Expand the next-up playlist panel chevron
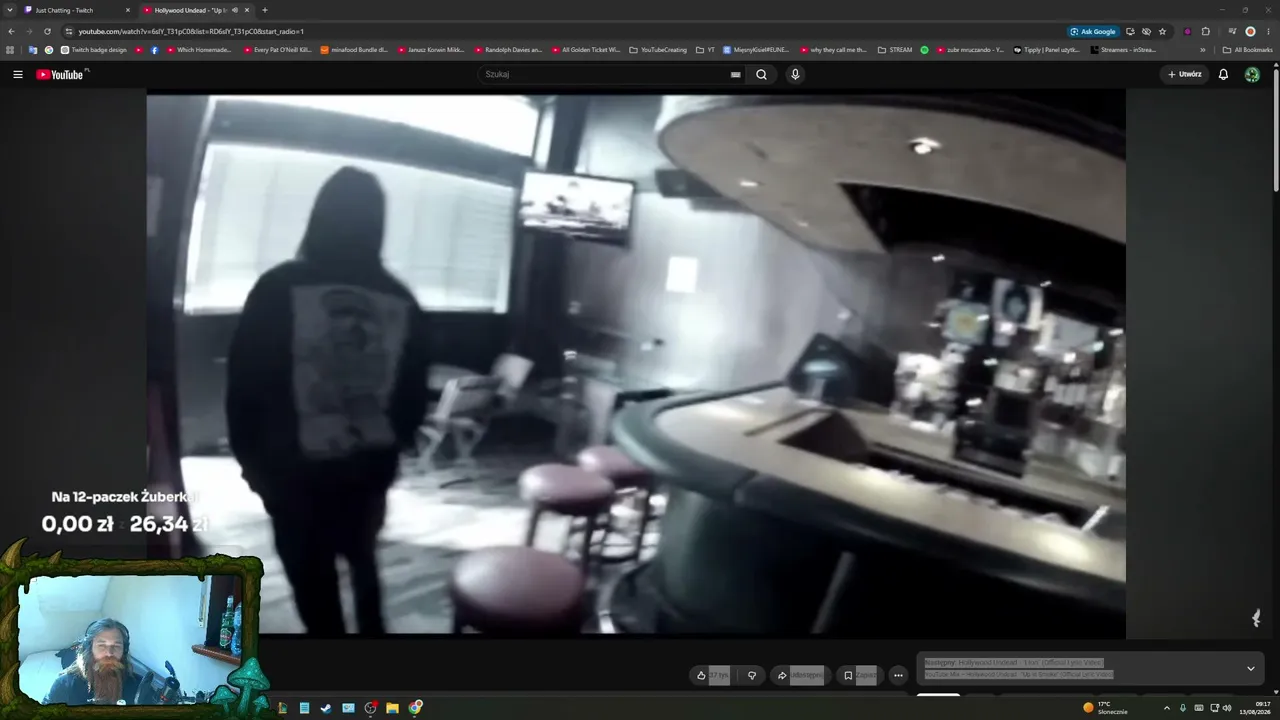The height and width of the screenshot is (720, 1280). click(1250, 668)
